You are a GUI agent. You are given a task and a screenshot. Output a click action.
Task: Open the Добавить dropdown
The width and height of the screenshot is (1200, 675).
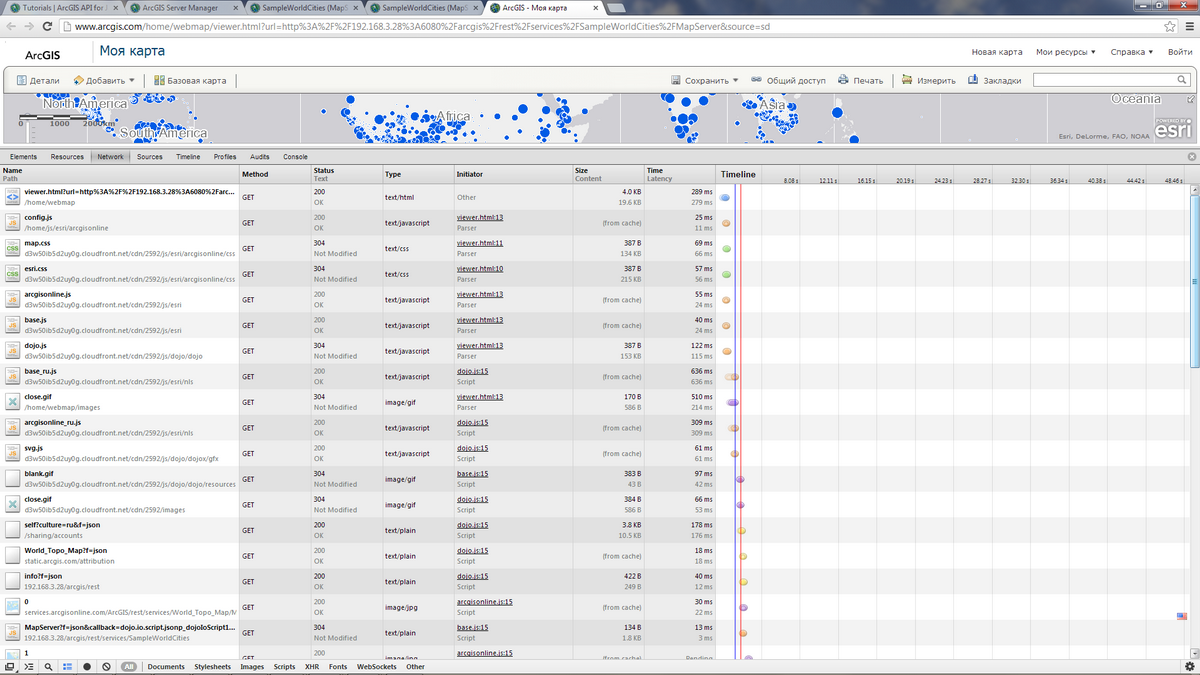point(105,80)
